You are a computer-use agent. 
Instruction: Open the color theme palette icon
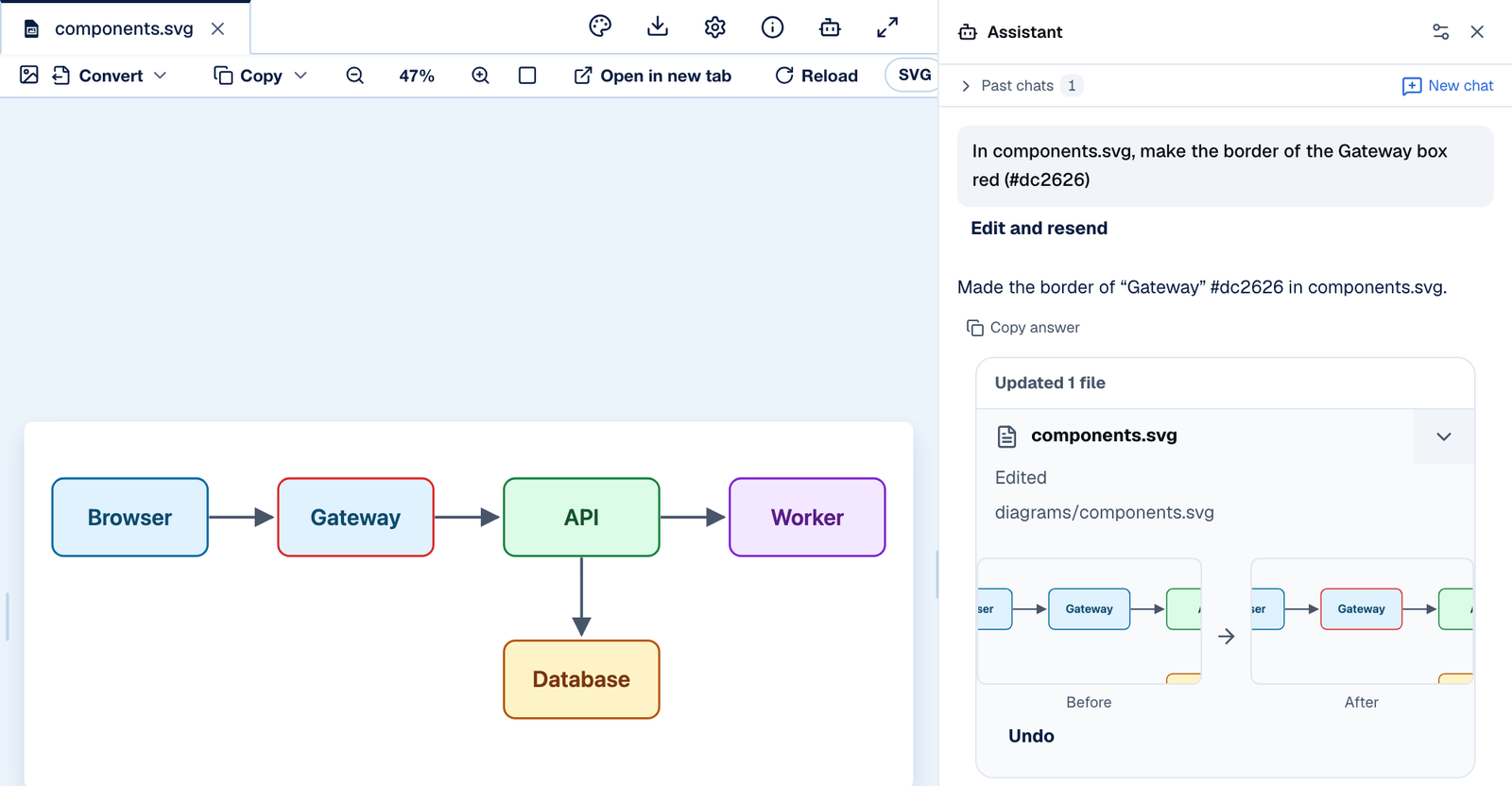tap(600, 27)
